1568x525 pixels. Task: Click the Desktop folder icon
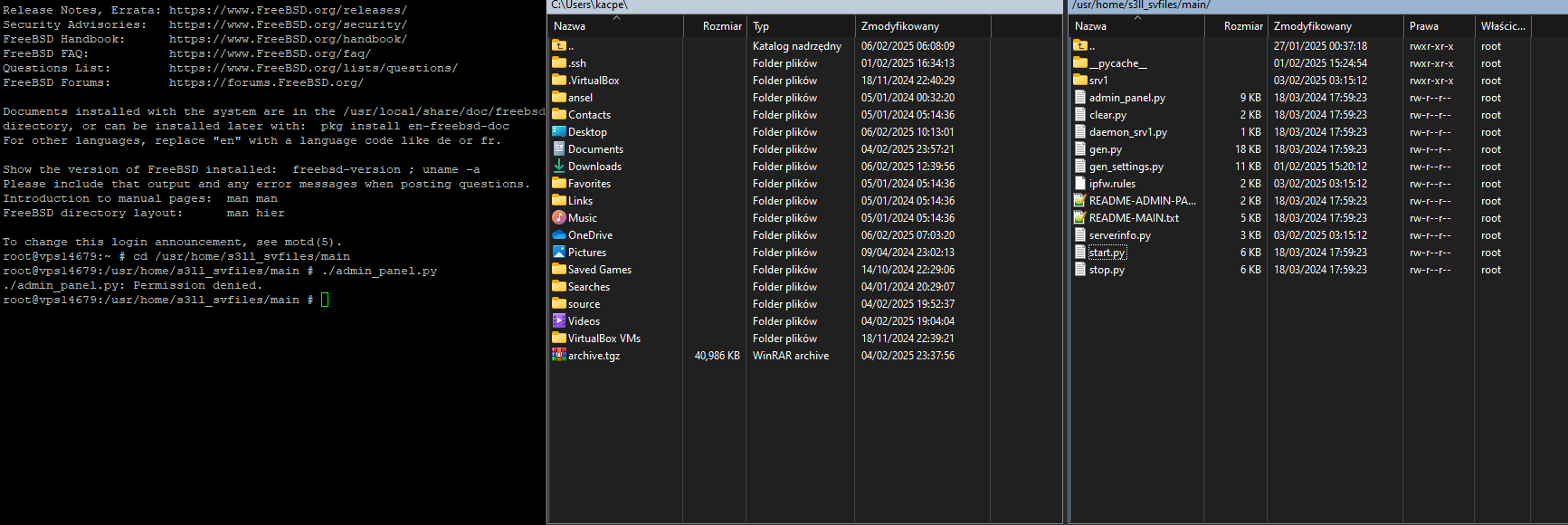click(x=559, y=132)
